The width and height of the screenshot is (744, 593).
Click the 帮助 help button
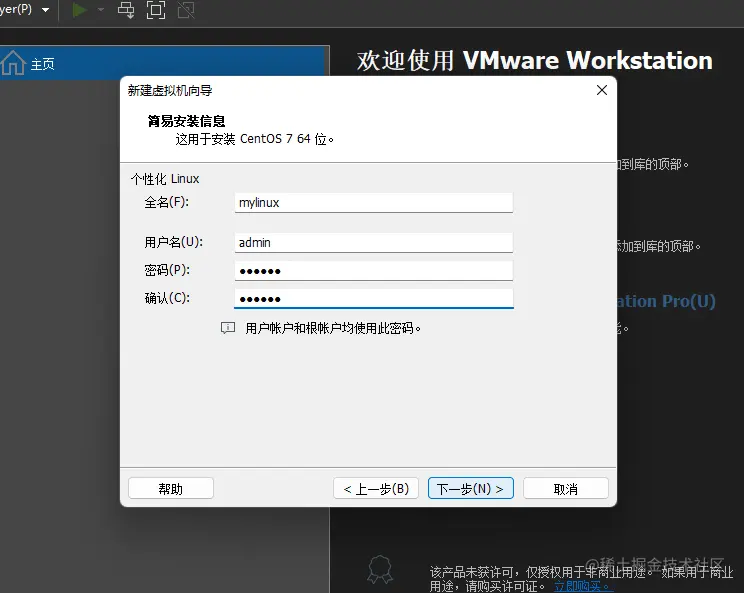pyautogui.click(x=171, y=488)
